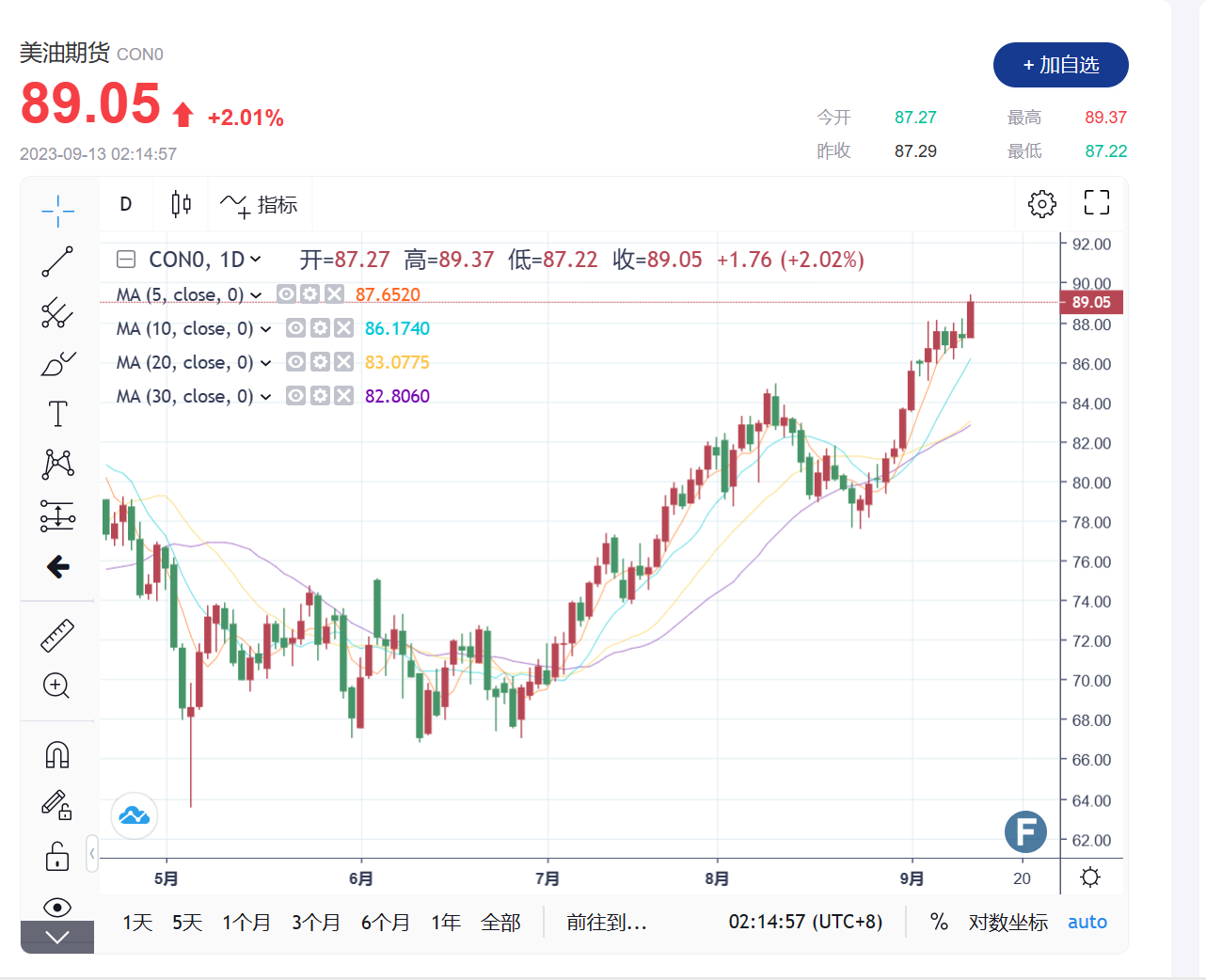The height and width of the screenshot is (980, 1206).
Task: Open the 指标 indicators menu
Action: [259, 204]
